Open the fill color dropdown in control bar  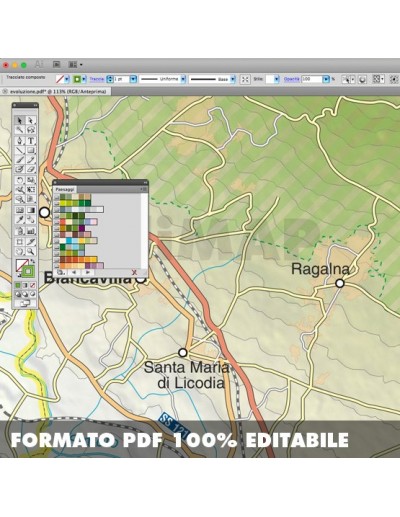click(x=67, y=79)
